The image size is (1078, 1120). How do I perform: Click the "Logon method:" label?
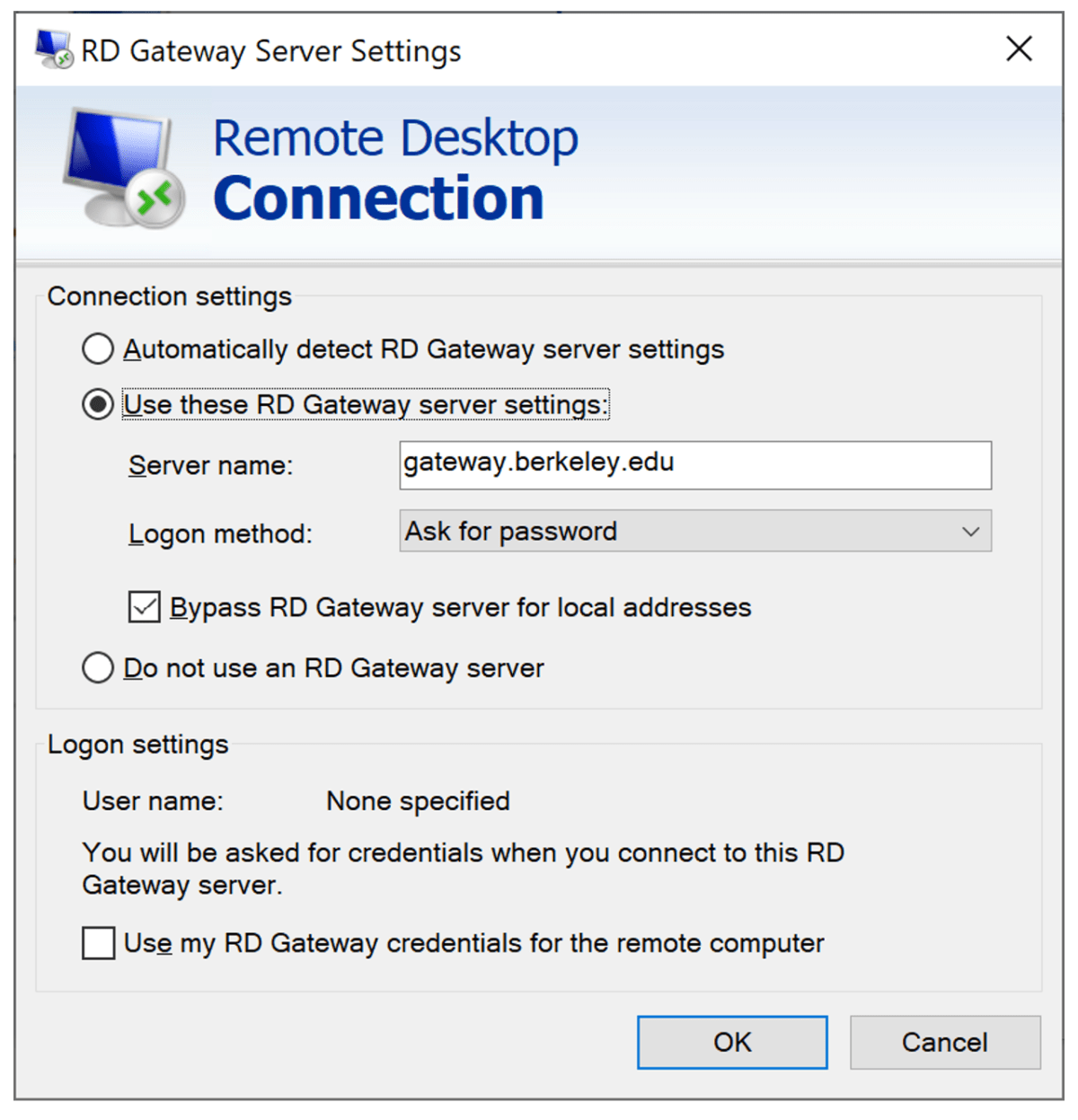(x=220, y=534)
